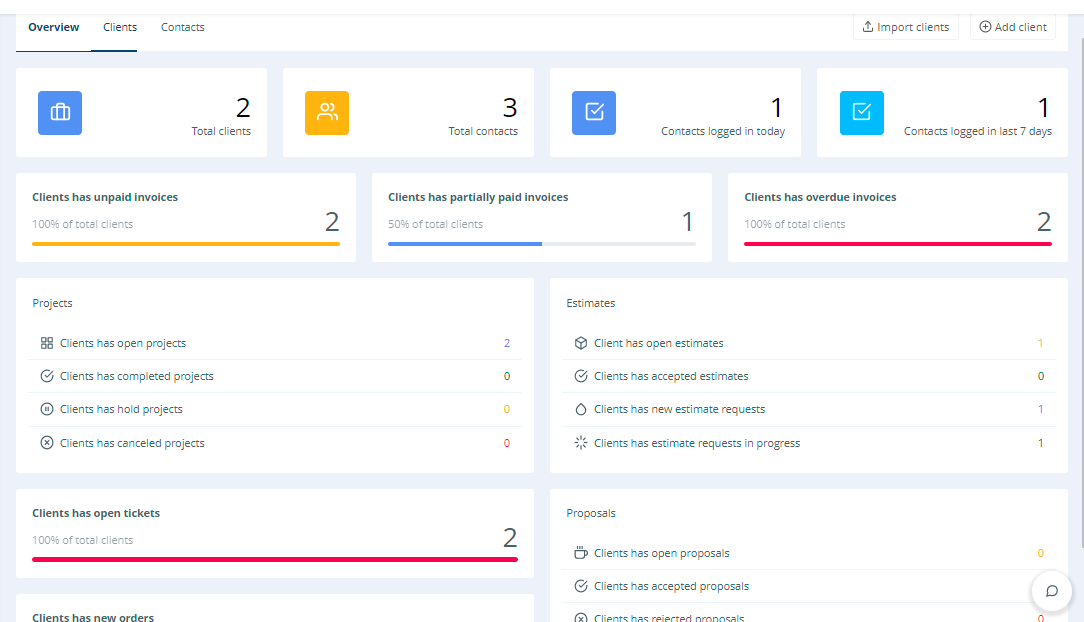1084x622 pixels.
Task: Click the cyan icon for Contacts logged in last 7 days
Action: (x=861, y=113)
